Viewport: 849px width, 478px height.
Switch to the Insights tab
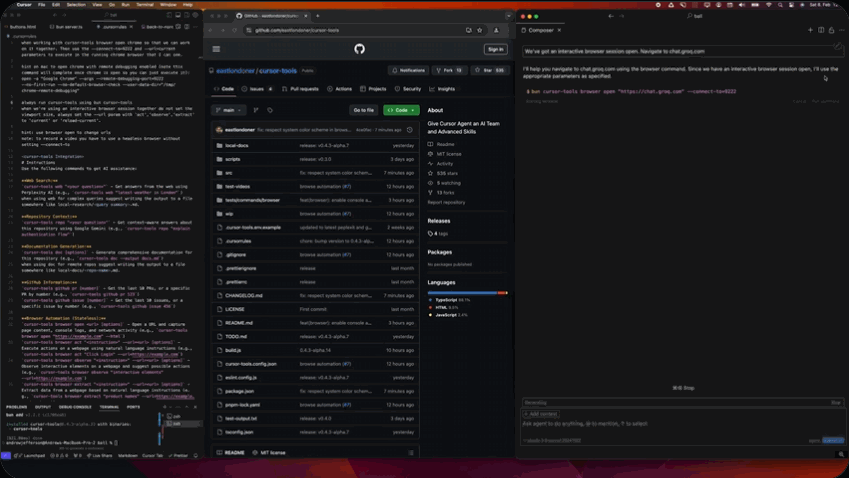[442, 89]
